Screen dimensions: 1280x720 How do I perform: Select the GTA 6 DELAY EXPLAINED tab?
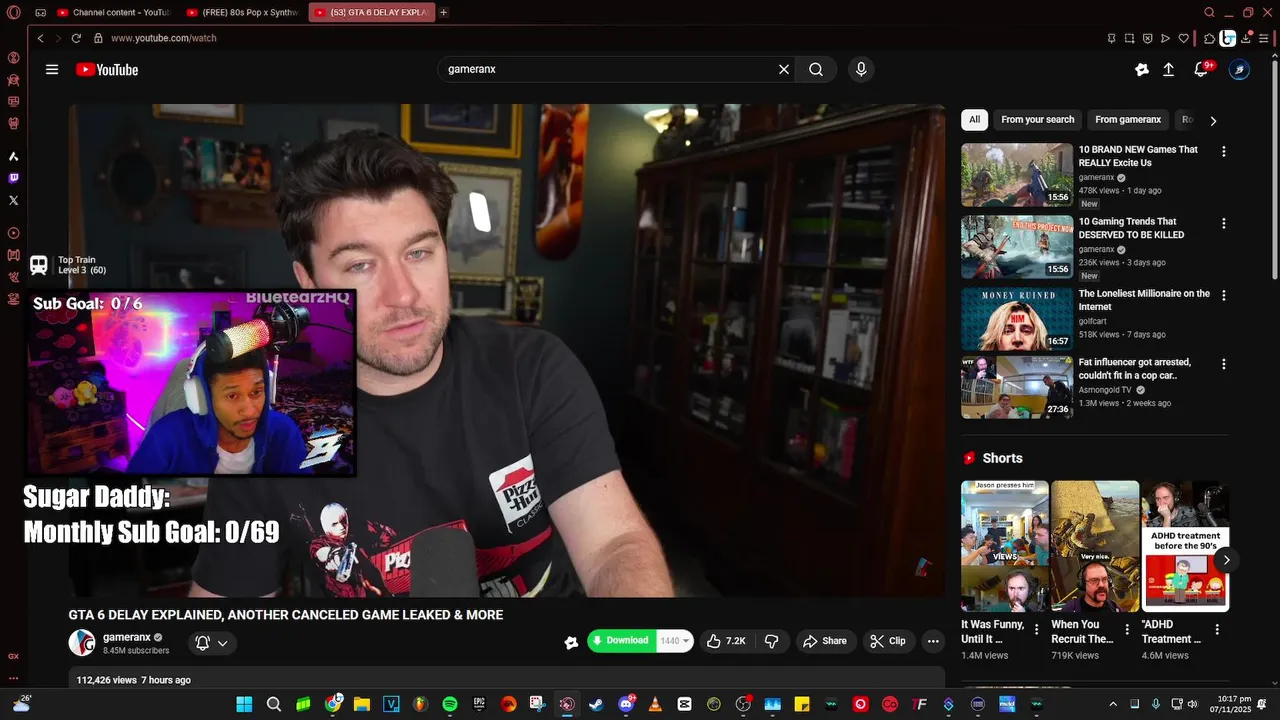pyautogui.click(x=372, y=12)
